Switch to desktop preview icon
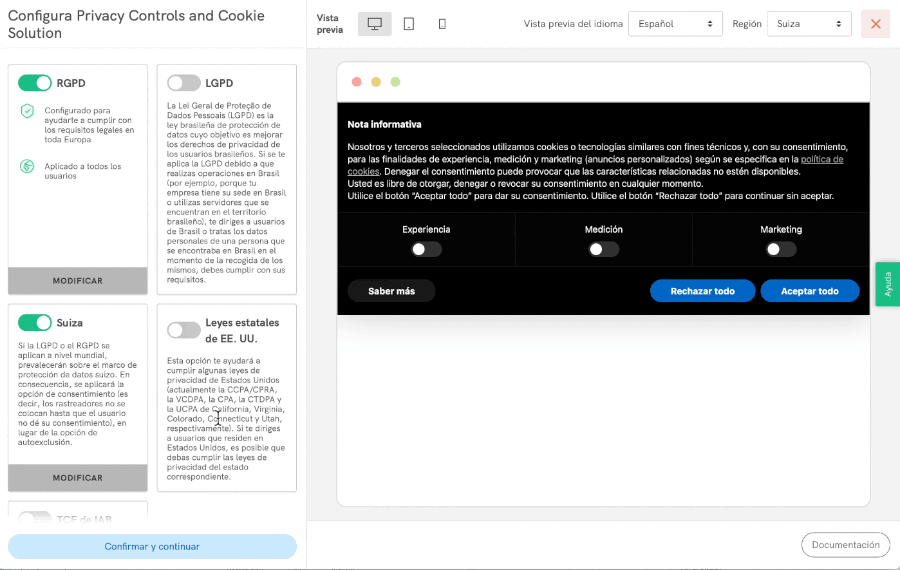This screenshot has height=570, width=900. [x=375, y=24]
